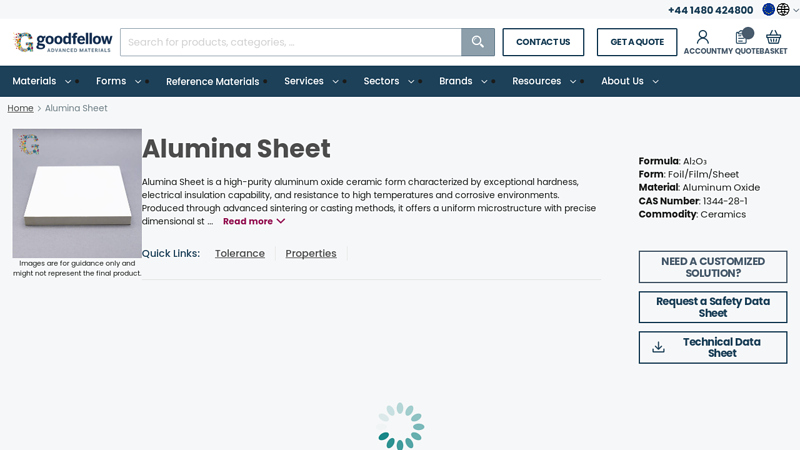This screenshot has height=450, width=800.
Task: Click the Alumina Sheet product image
Action: 77,193
